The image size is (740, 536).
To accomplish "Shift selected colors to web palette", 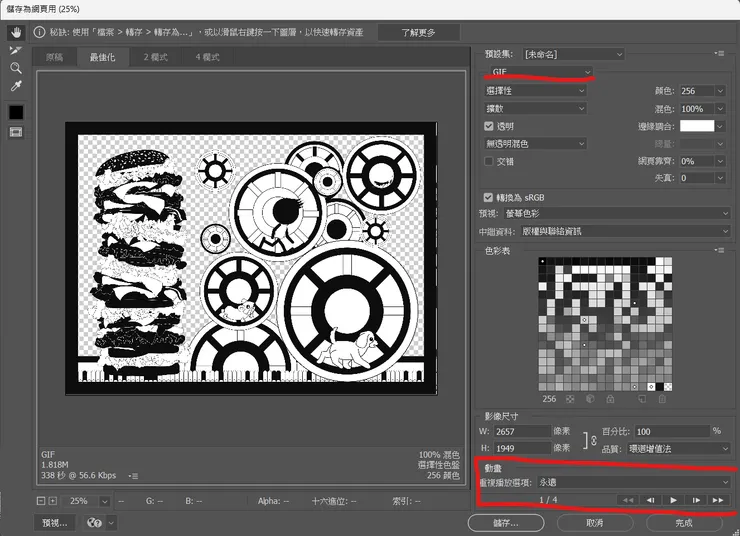I will tap(590, 399).
